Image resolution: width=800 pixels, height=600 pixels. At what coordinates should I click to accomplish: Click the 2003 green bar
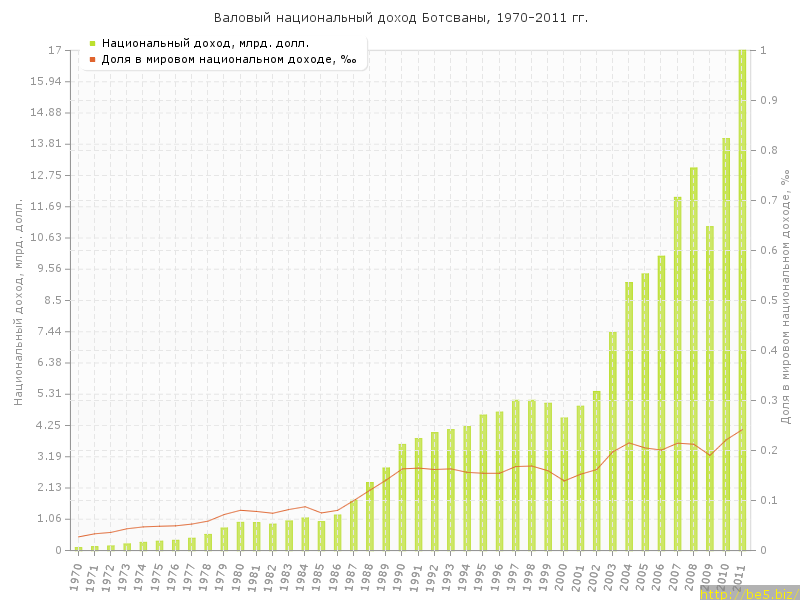(x=613, y=440)
